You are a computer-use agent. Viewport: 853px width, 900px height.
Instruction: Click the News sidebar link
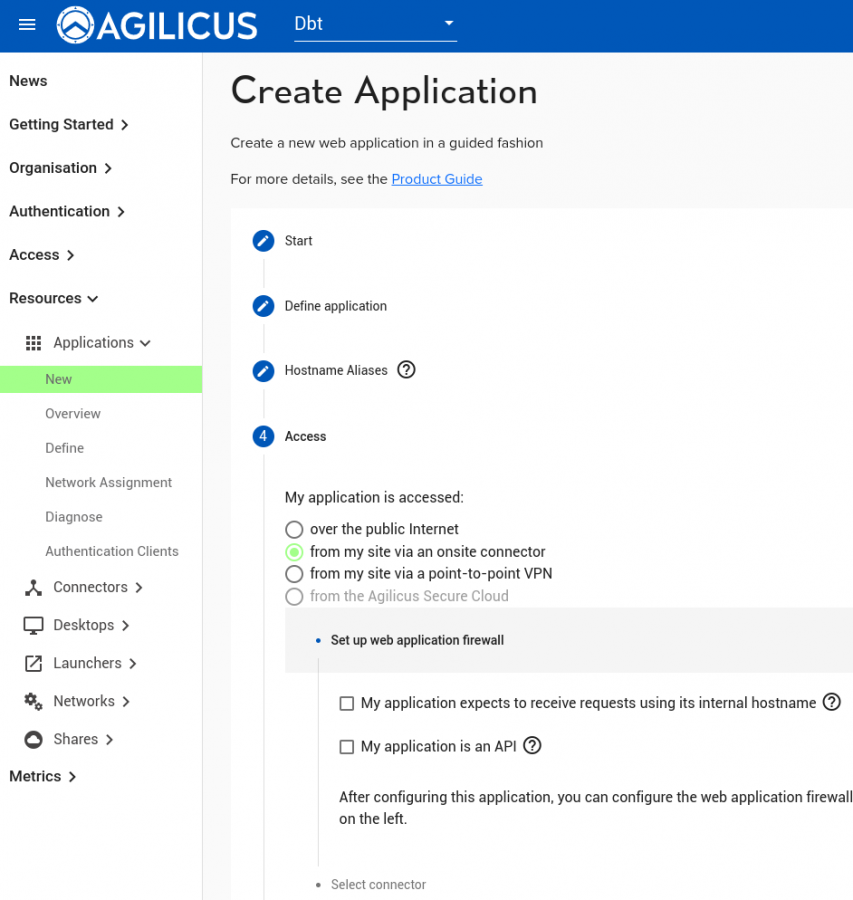[28, 81]
